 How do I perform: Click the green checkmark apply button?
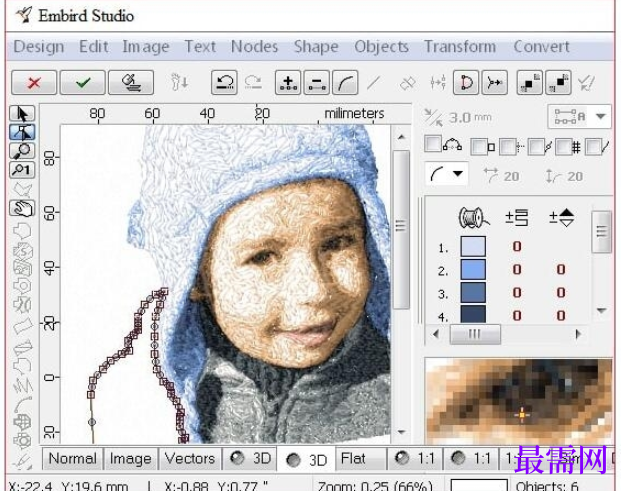coord(83,83)
